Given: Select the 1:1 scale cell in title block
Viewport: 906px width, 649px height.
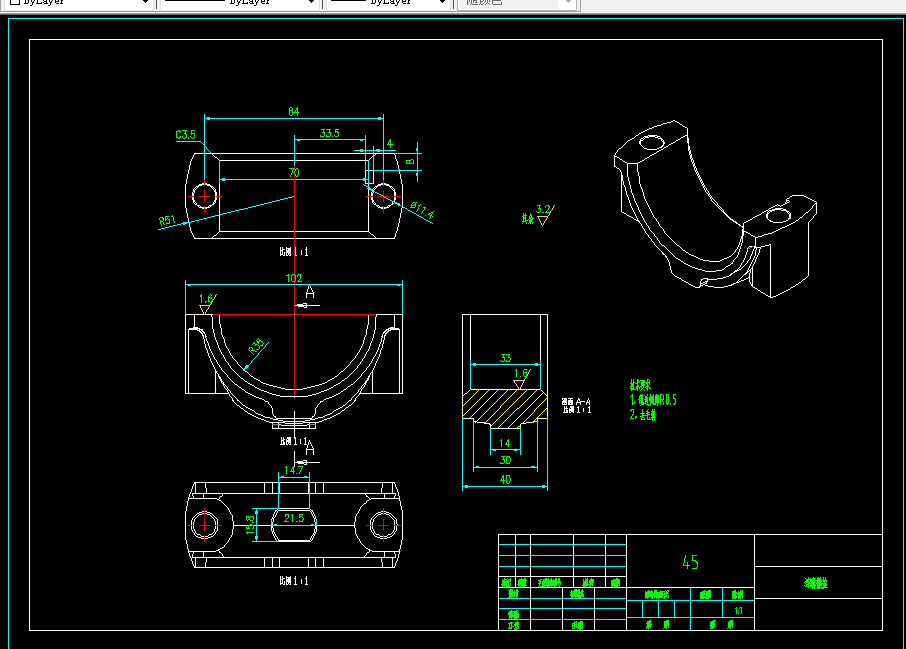Looking at the screenshot, I should pos(738,610).
